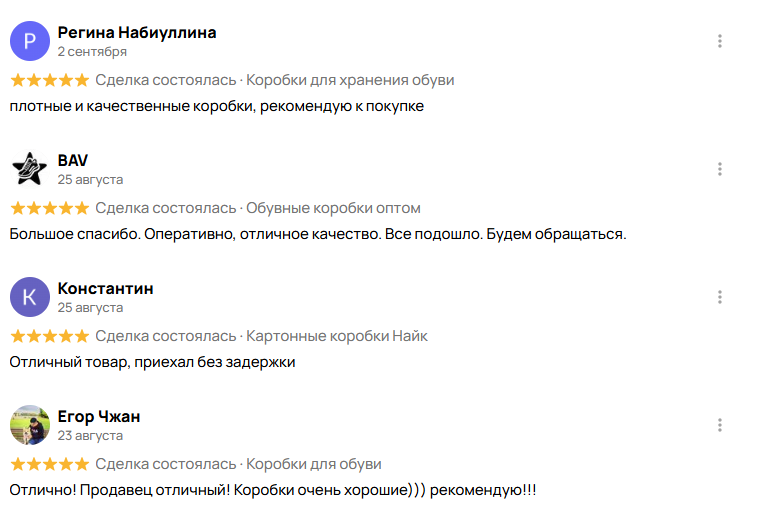This screenshot has height=517, width=757.
Task: Open listing «Коробки для хранения обуви»
Action: pyautogui.click(x=350, y=80)
